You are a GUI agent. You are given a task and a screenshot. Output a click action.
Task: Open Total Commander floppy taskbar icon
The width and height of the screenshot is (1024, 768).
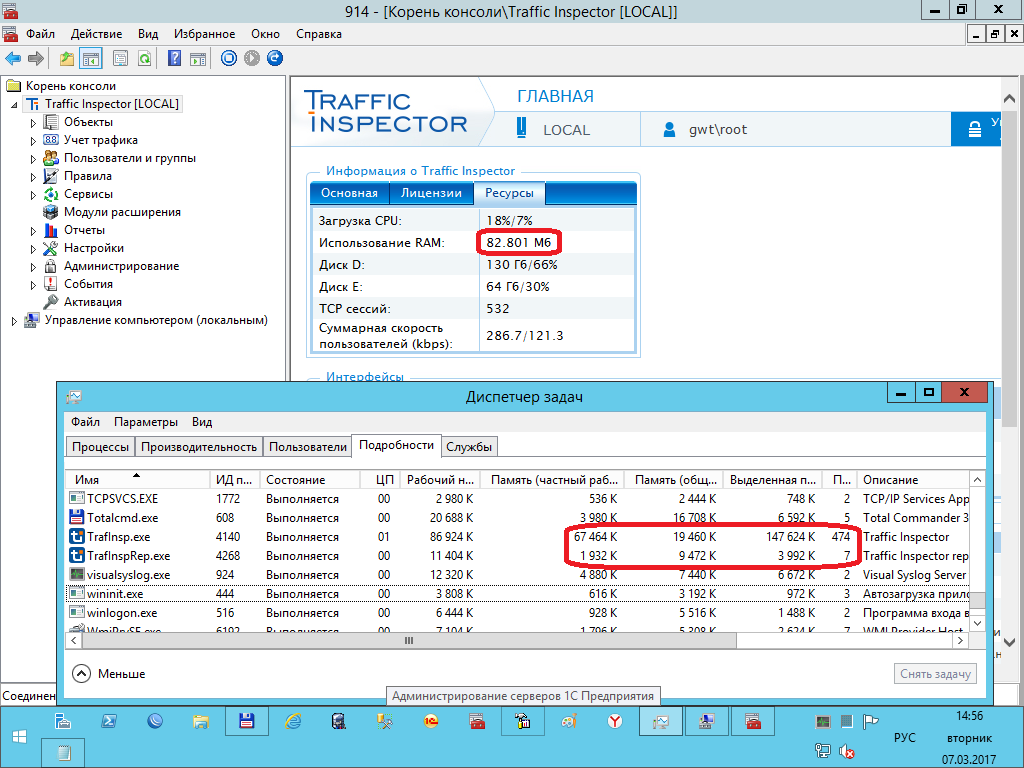(247, 722)
